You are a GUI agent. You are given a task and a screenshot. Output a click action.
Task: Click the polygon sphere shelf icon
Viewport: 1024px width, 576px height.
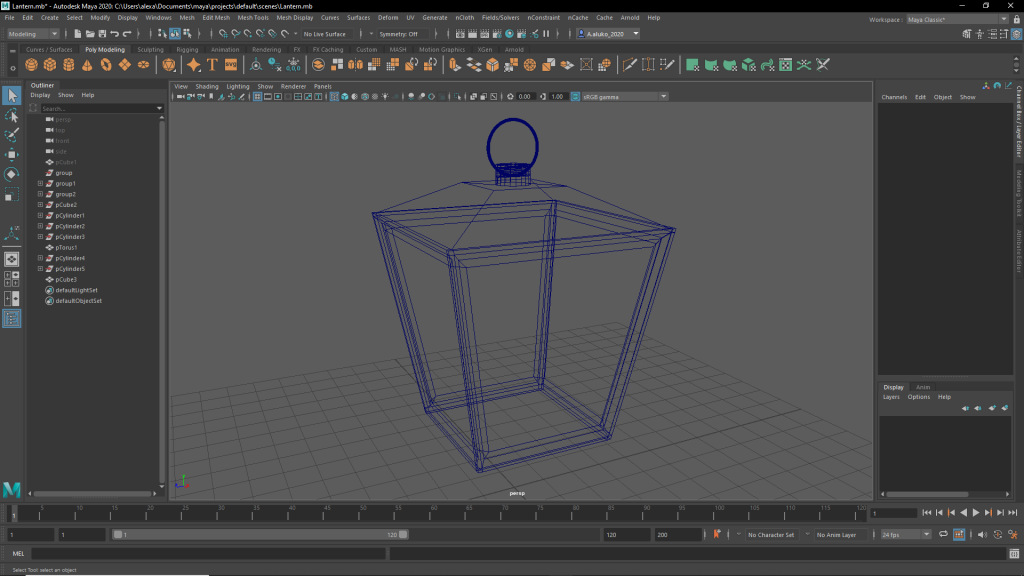pyautogui.click(x=33, y=65)
